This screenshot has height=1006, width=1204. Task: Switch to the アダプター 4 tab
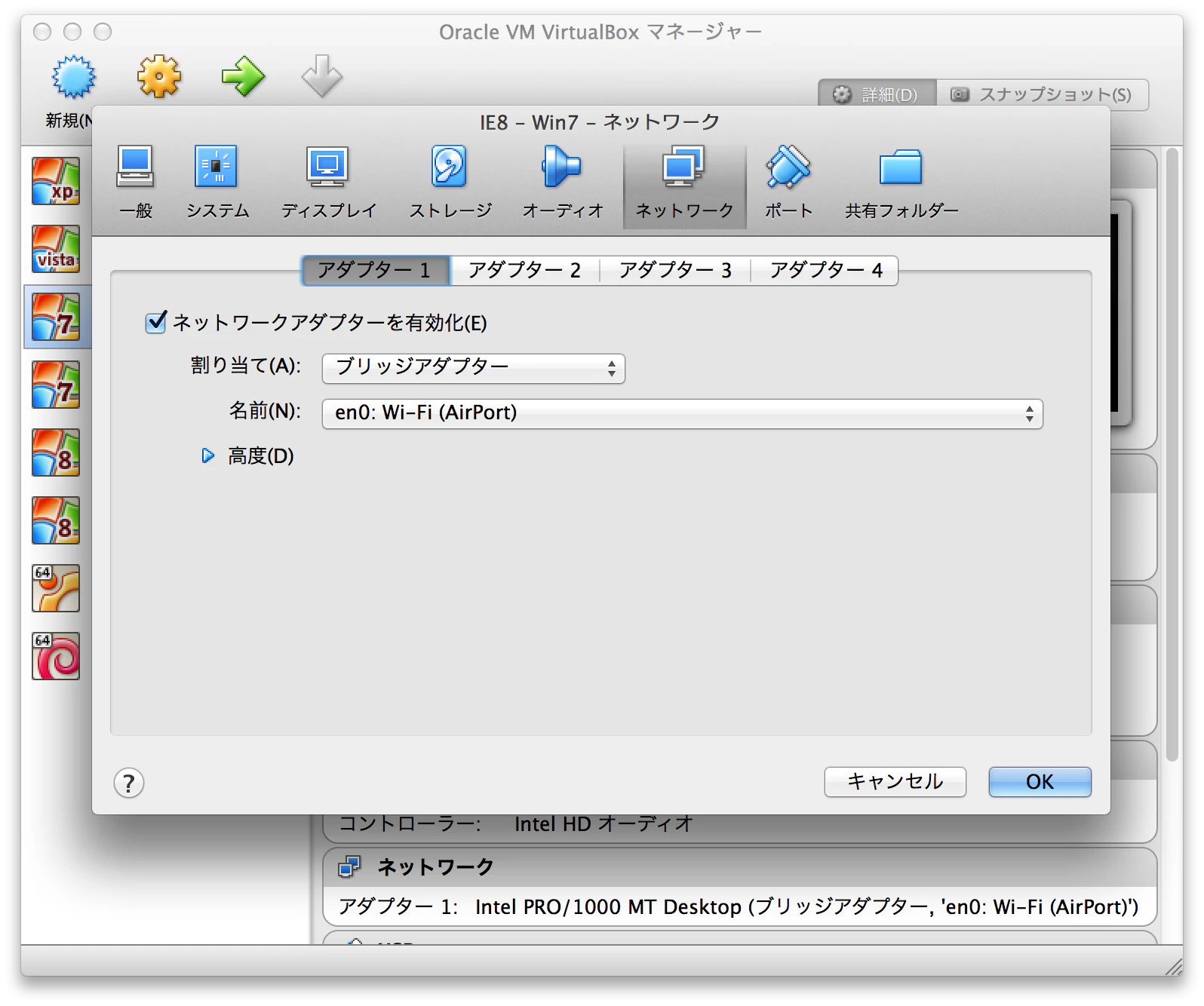825,270
